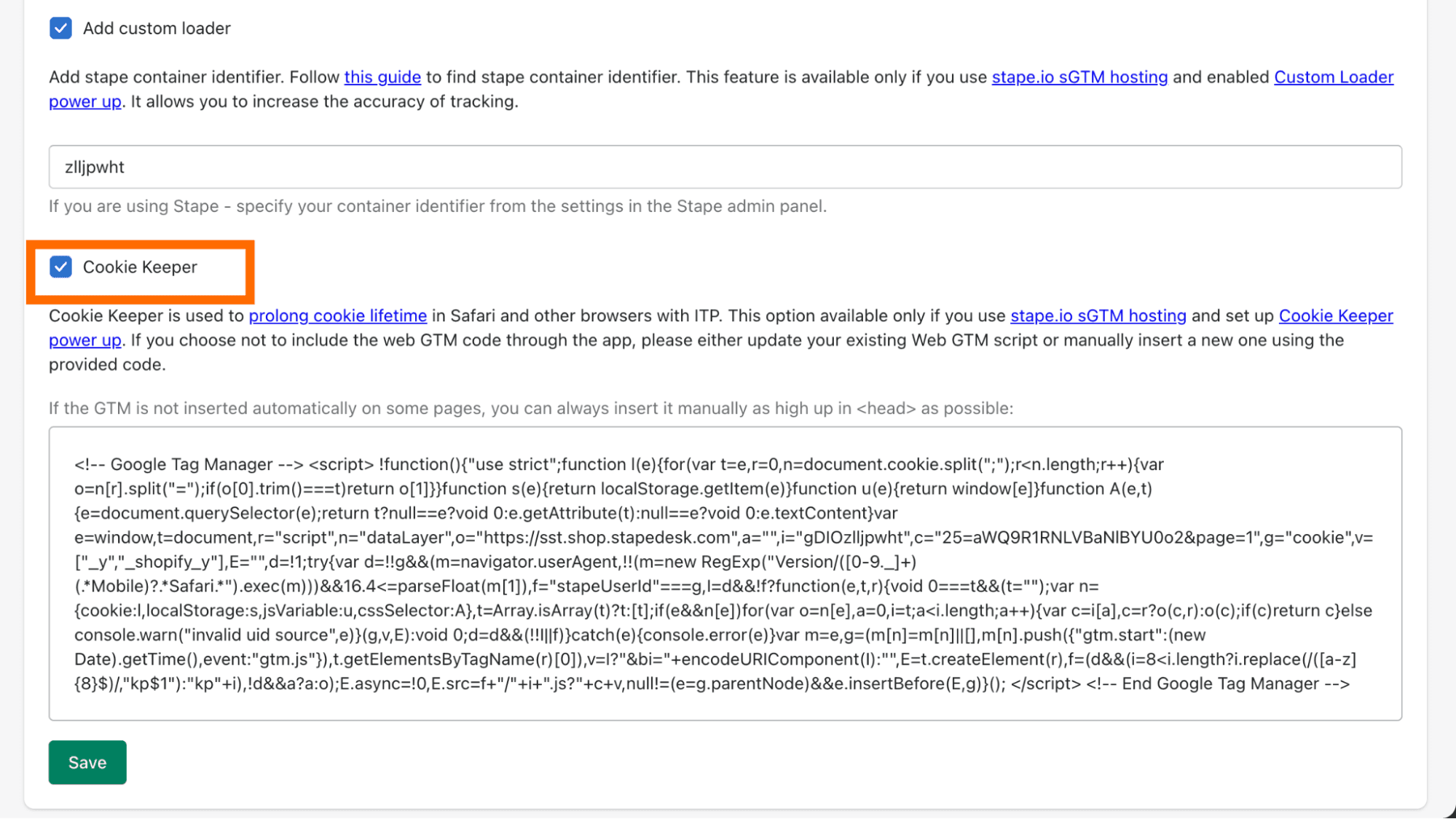Open the 'this guide' link
1456x819 pixels.
[382, 77]
